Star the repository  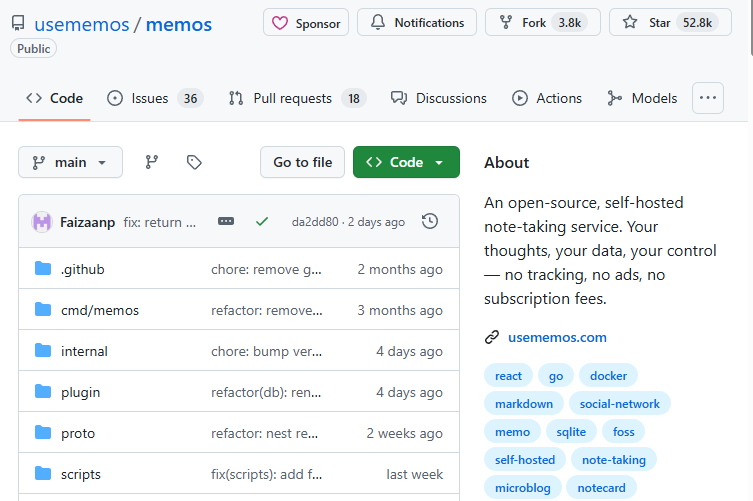coord(670,23)
